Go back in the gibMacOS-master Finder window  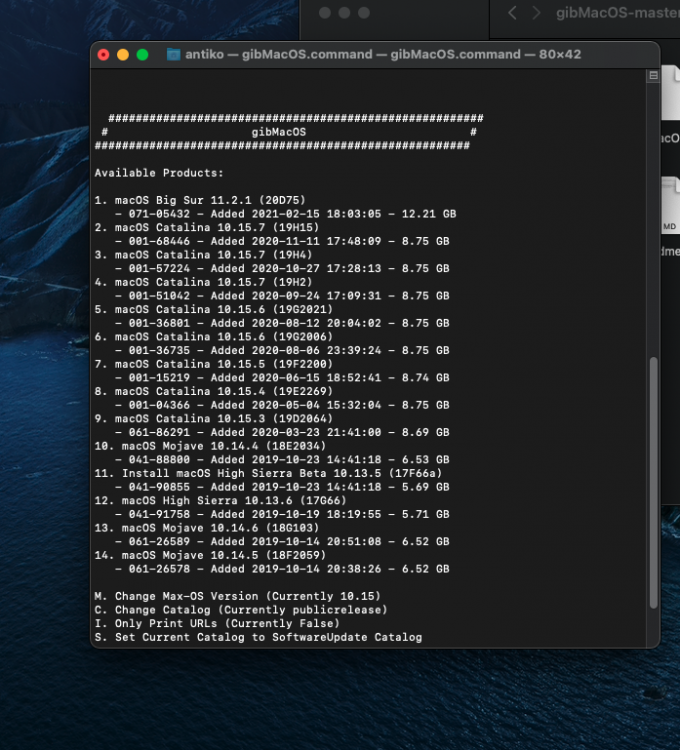pyautogui.click(x=512, y=13)
